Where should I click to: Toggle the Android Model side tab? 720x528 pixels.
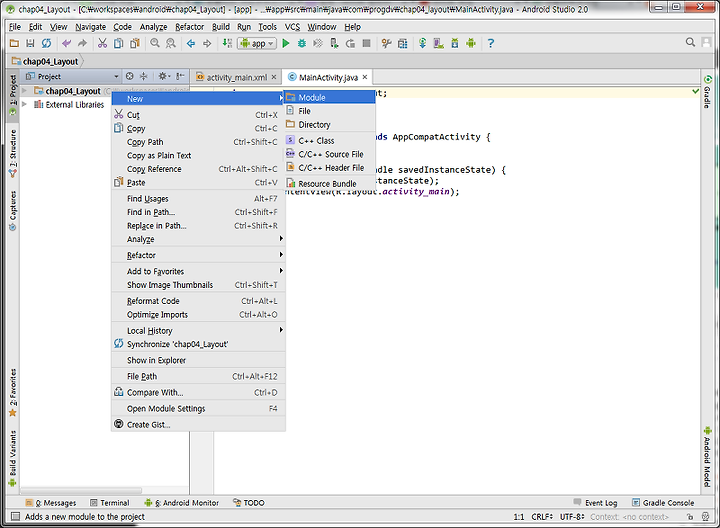tap(707, 457)
